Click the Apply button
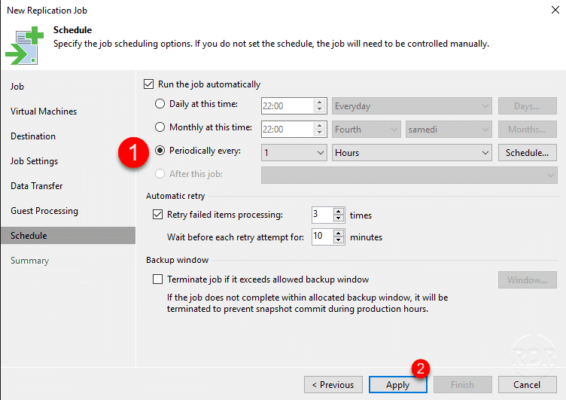566x400 pixels. 398,384
